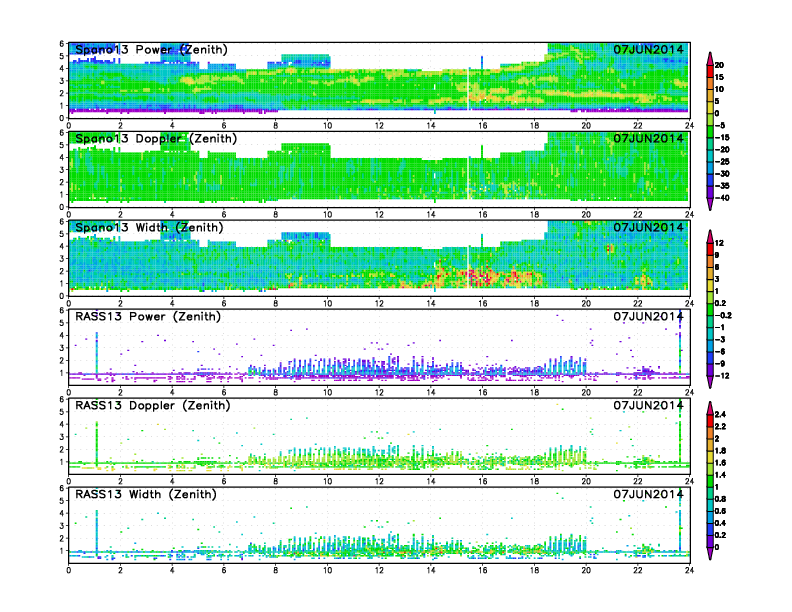This screenshot has height=612, width=792.
Task: Click the '24' x-axis tick under RASS13 Width panel
Action: pyautogui.click(x=689, y=570)
